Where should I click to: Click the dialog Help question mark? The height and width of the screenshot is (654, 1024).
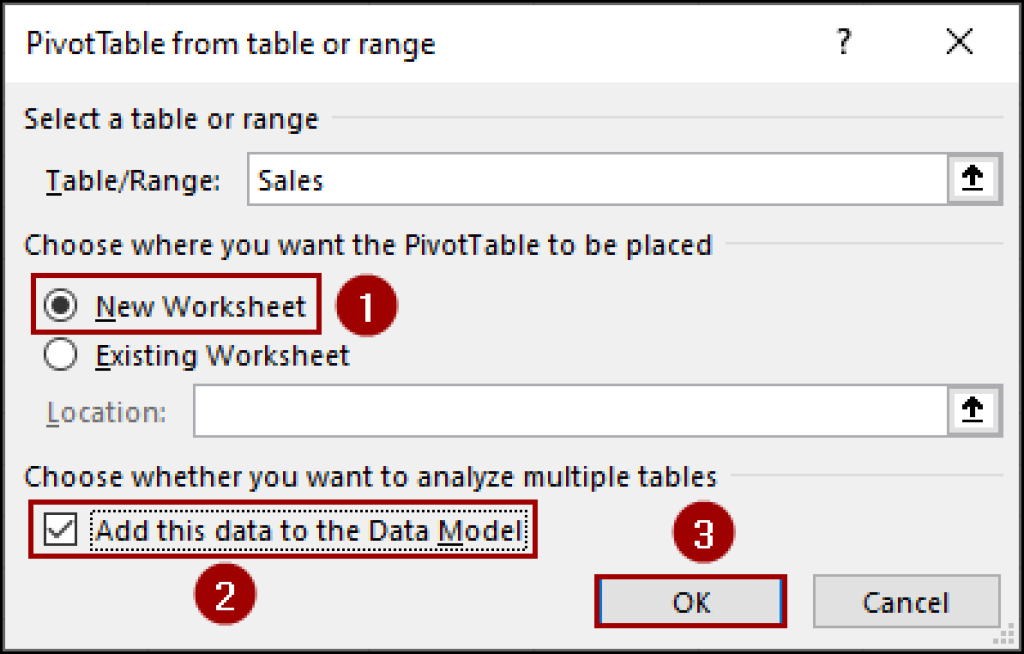point(843,42)
